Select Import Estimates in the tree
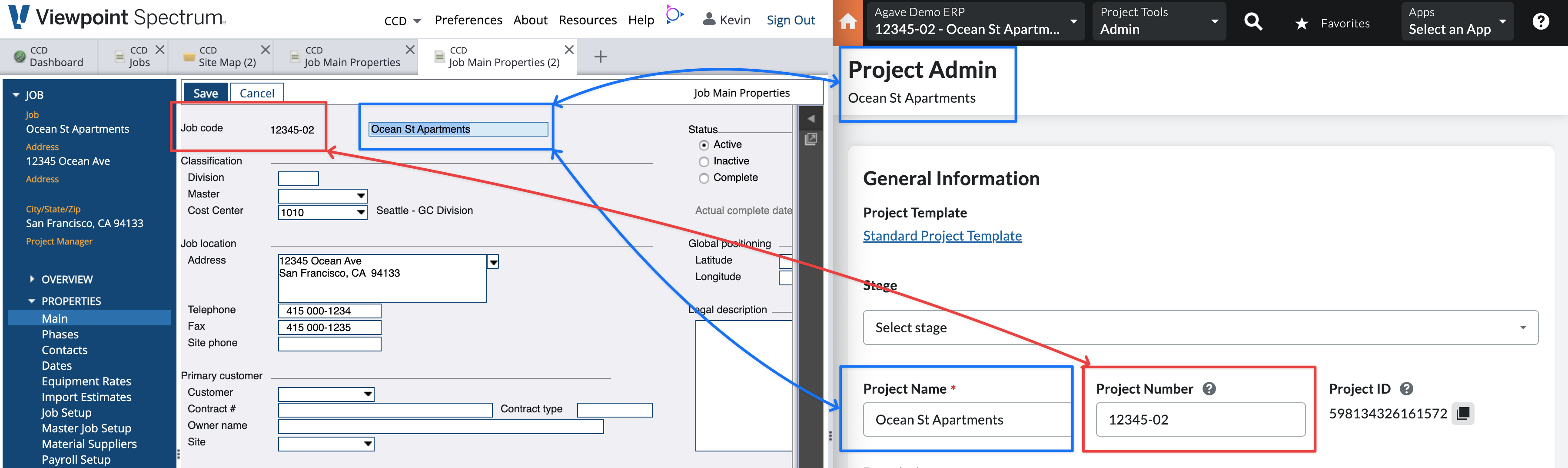The height and width of the screenshot is (468, 1568). (86, 397)
